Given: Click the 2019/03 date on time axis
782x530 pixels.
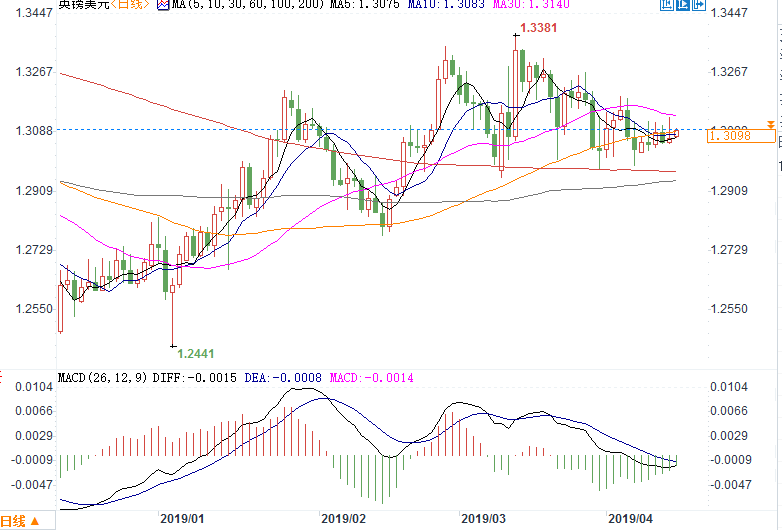Looking at the screenshot, I should click(x=483, y=519).
